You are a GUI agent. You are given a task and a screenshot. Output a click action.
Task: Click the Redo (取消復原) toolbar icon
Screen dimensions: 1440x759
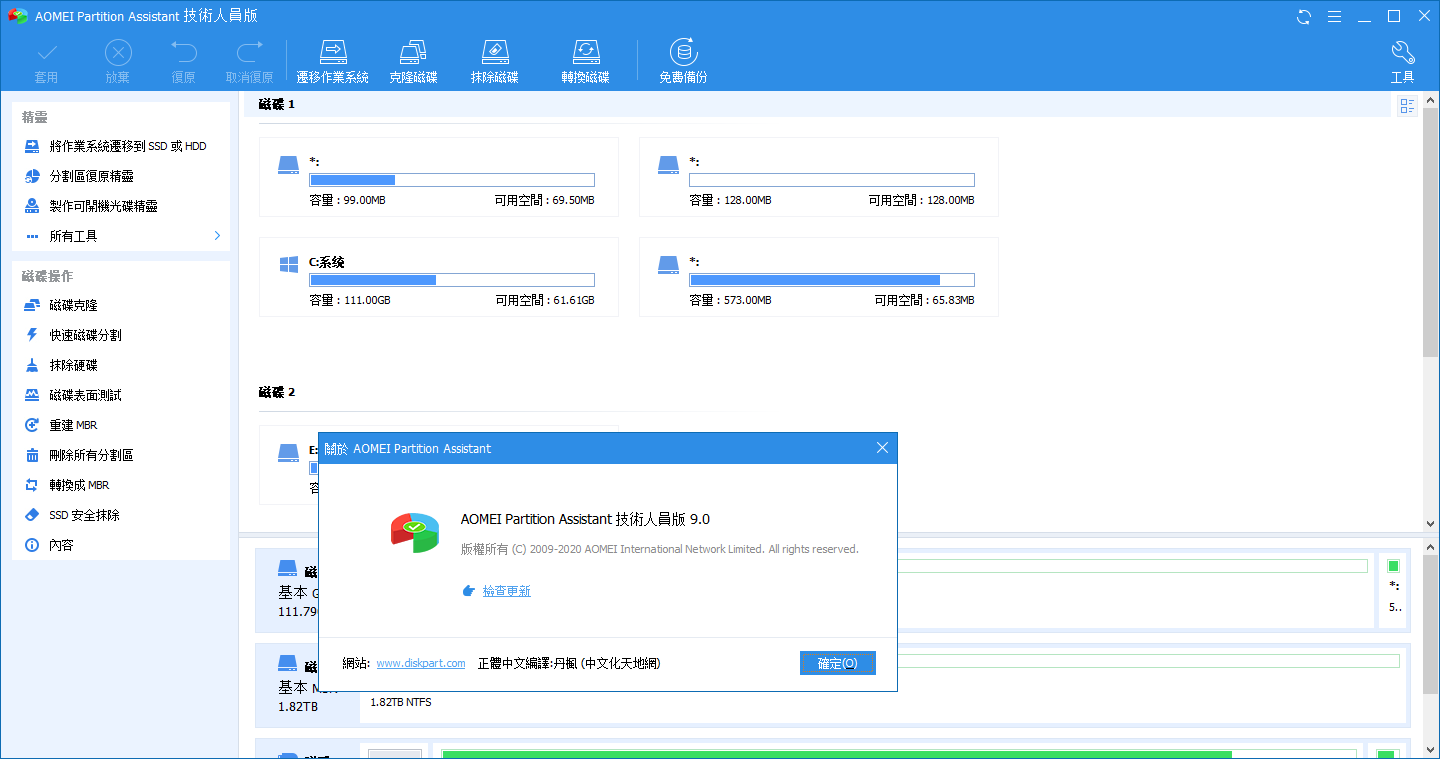point(249,52)
